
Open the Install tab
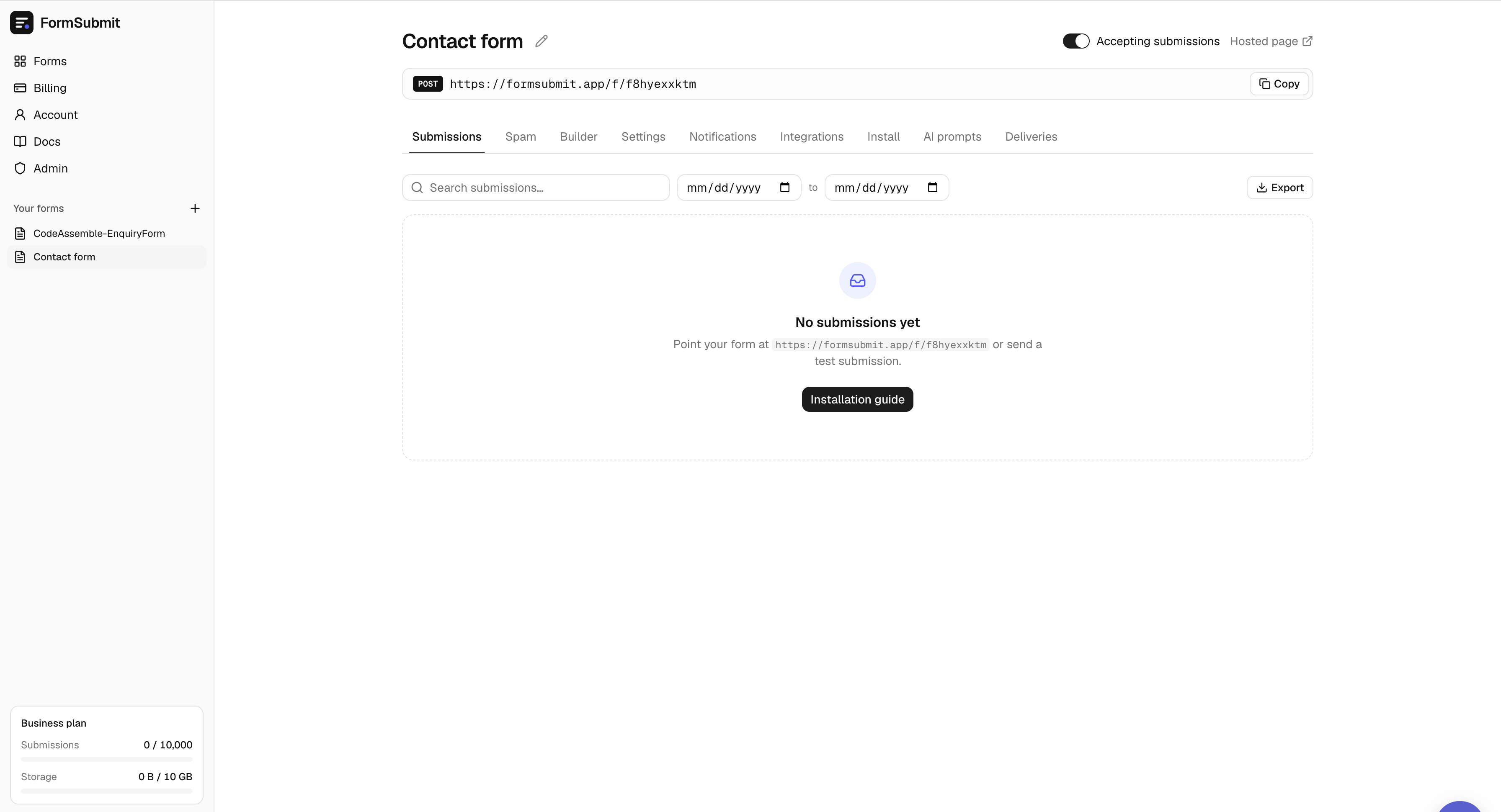(x=883, y=137)
